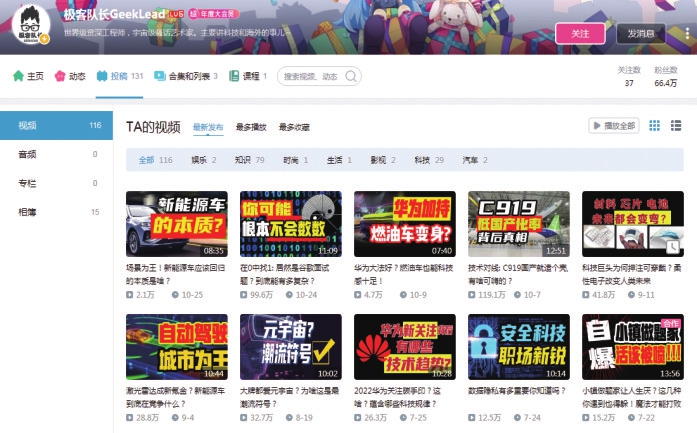This screenshot has width=697, height=433.
Task: Open the 新能源车的本质 video thumbnail
Action: 176,224
